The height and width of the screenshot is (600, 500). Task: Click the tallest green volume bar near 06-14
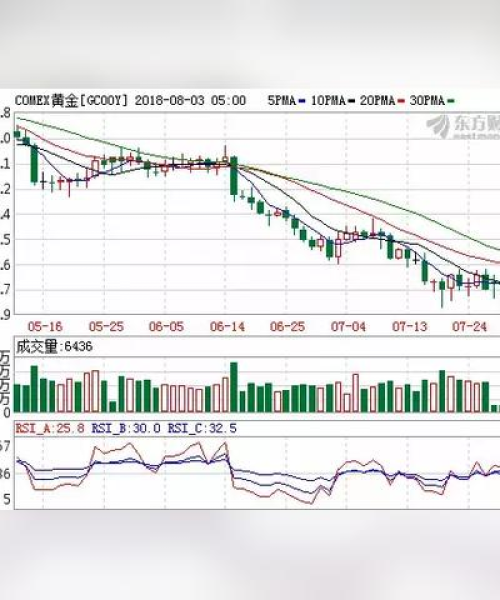click(x=234, y=387)
